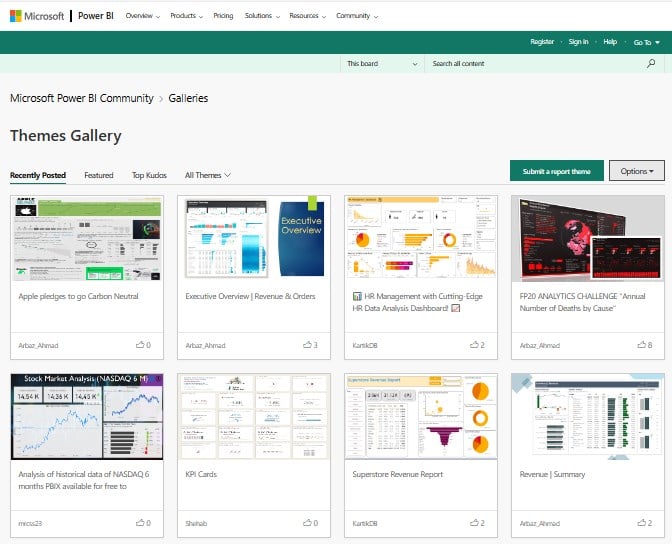Screen dimensions: 672x544
Task: Select the Recently Posted tab
Action: click(38, 175)
